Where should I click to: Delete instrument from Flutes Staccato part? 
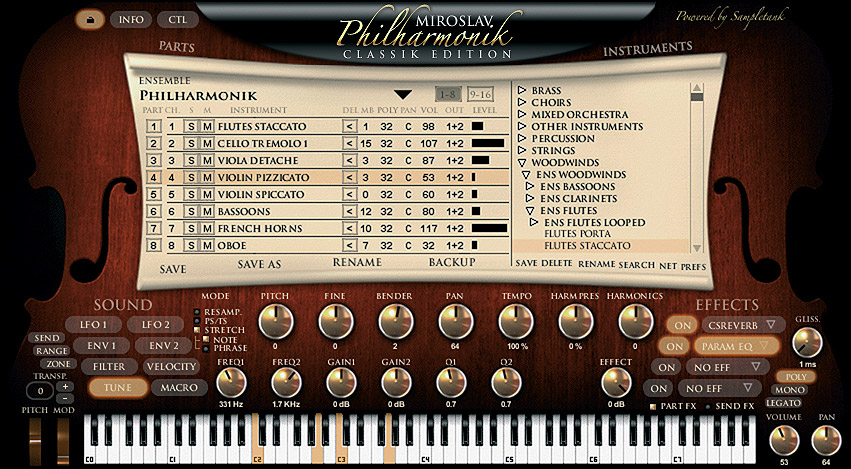[x=350, y=127]
